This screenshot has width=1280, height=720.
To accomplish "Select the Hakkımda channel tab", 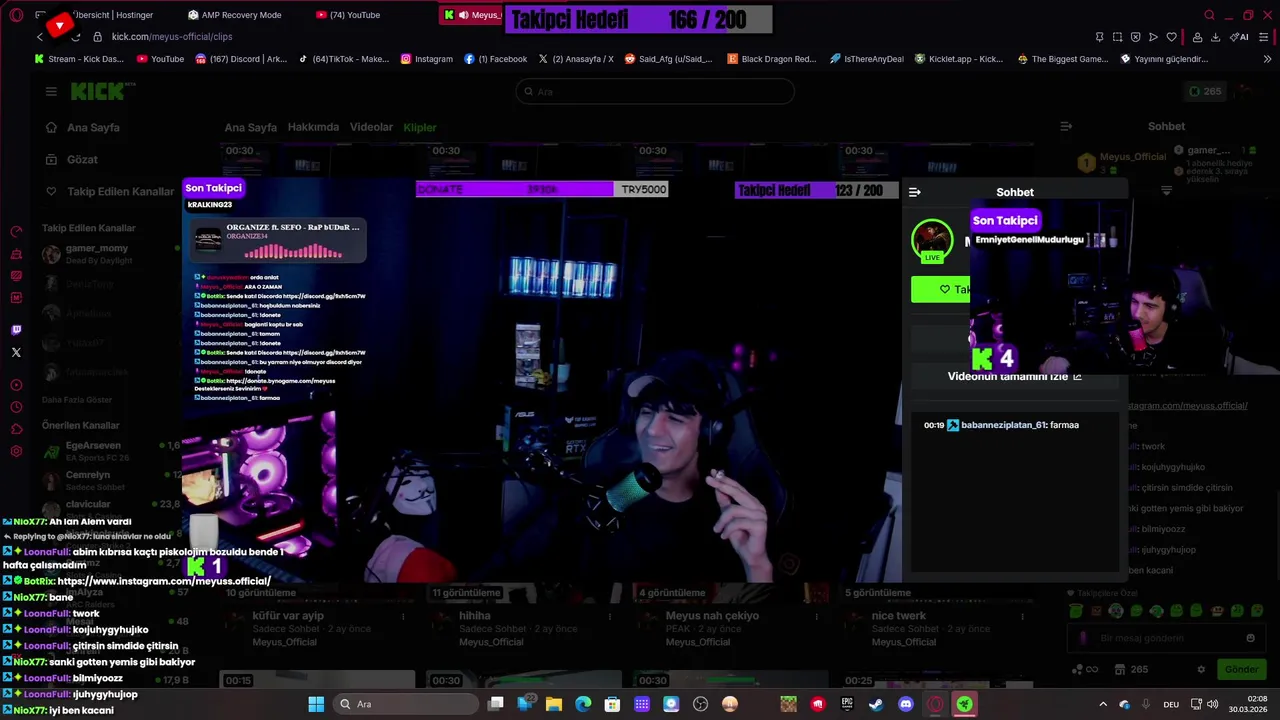I will click(x=313, y=127).
